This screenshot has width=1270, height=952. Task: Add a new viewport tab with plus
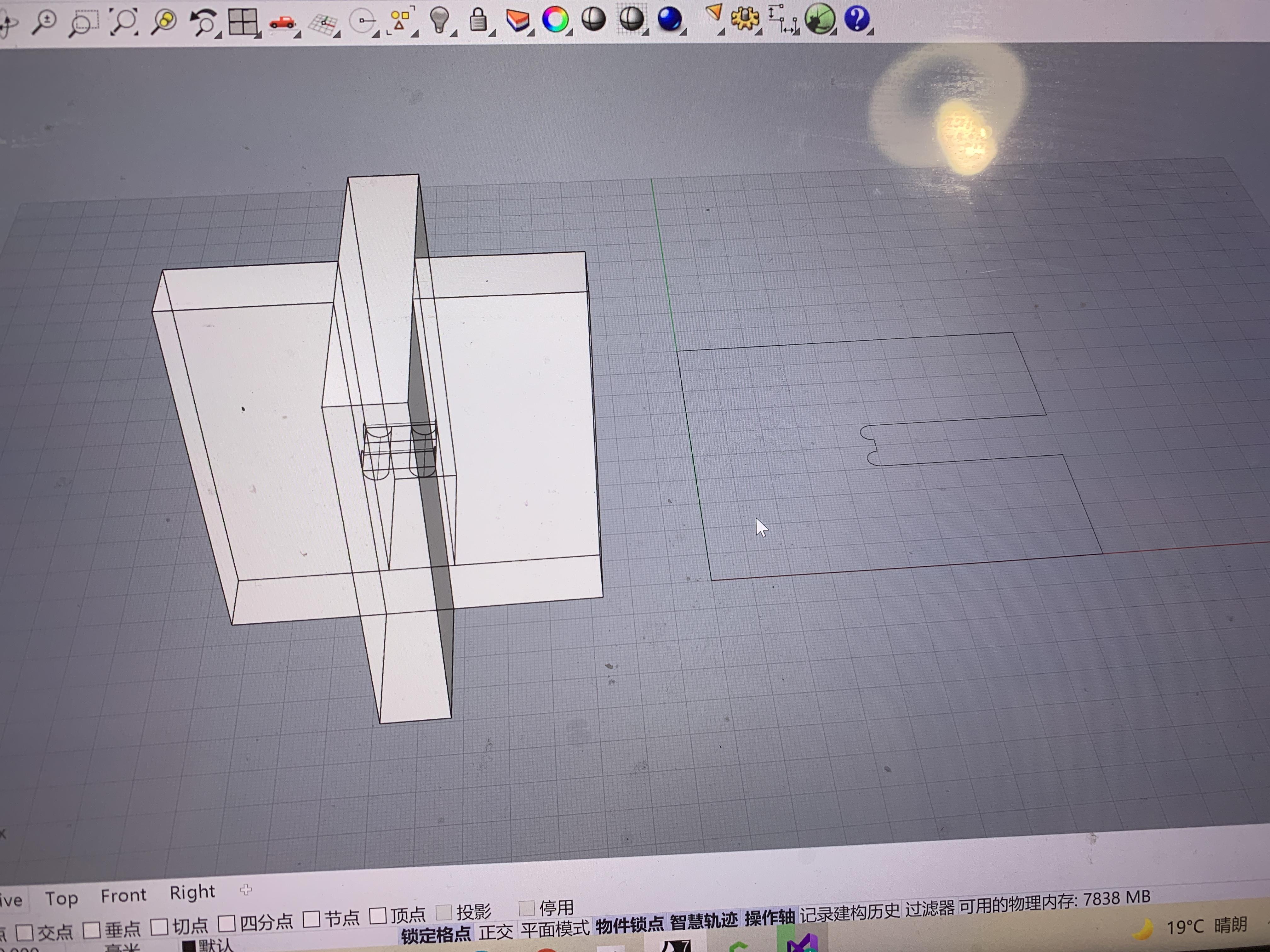click(246, 890)
